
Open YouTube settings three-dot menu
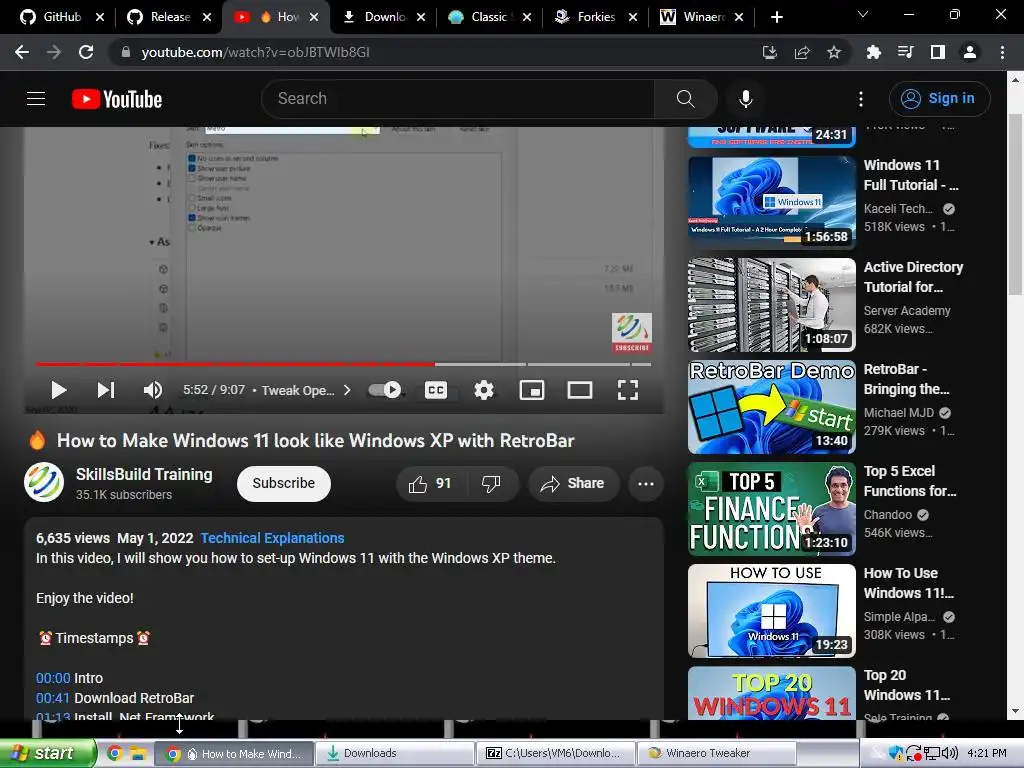861,99
